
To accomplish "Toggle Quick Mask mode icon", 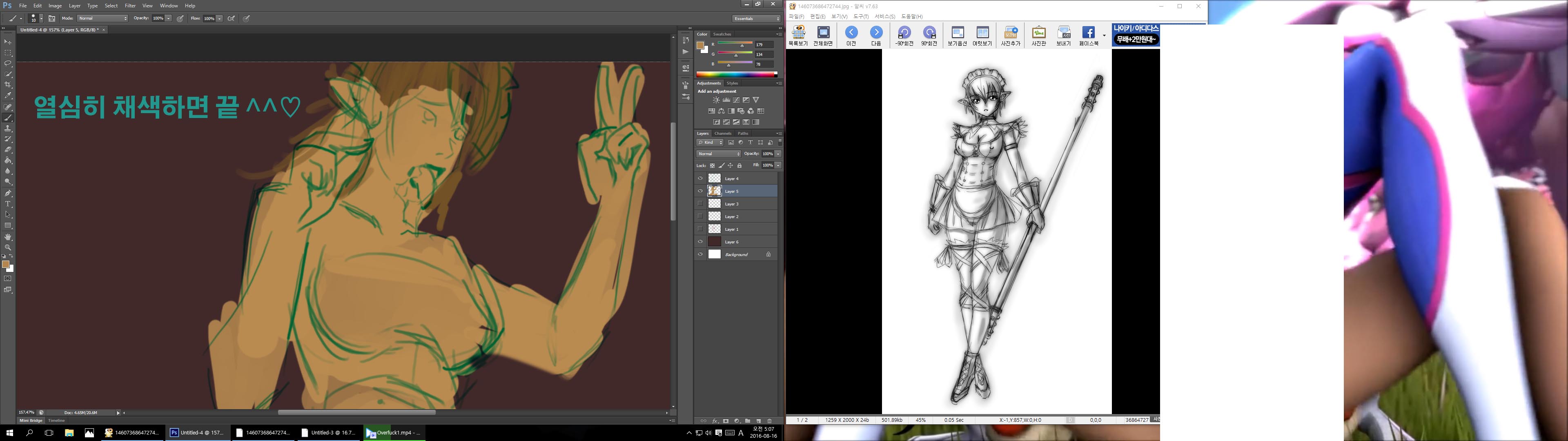I will (8, 279).
